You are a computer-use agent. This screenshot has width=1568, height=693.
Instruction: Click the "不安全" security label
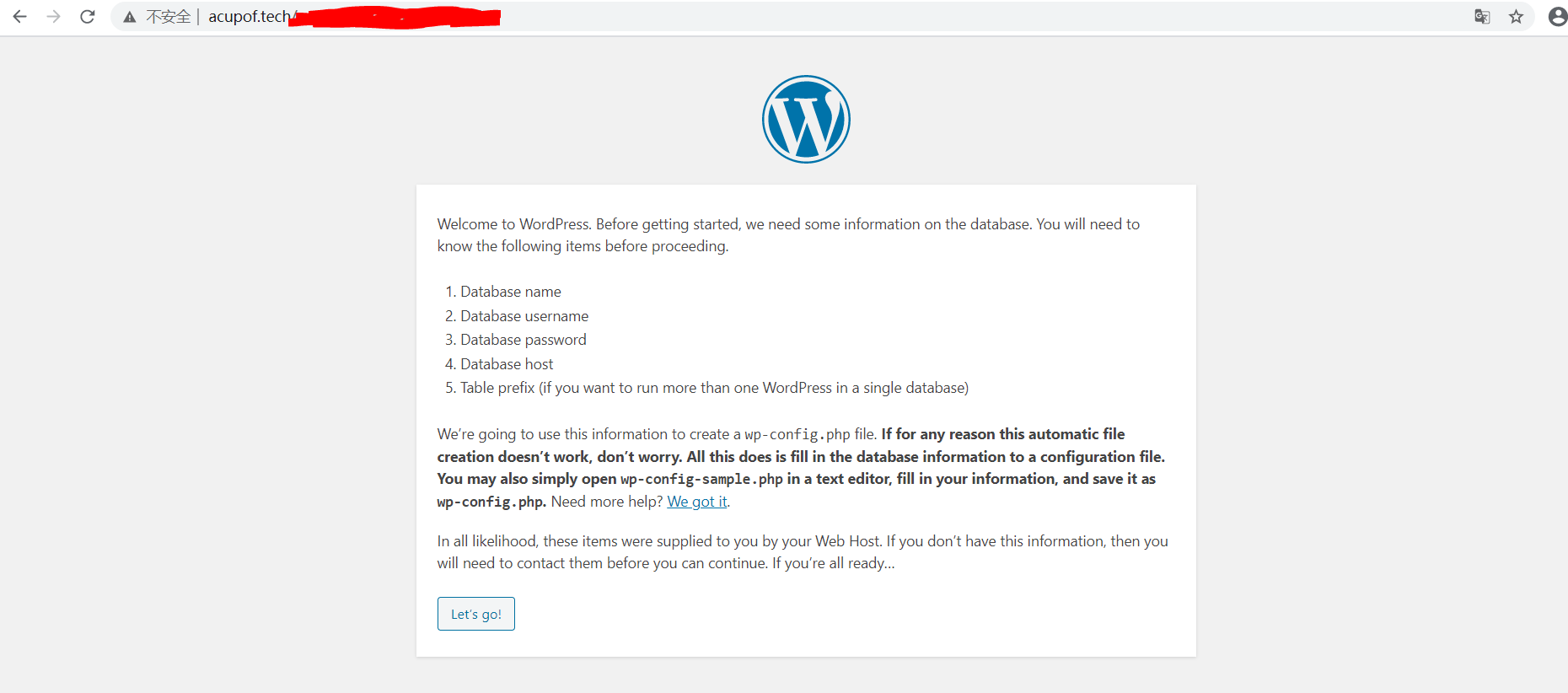pos(169,17)
